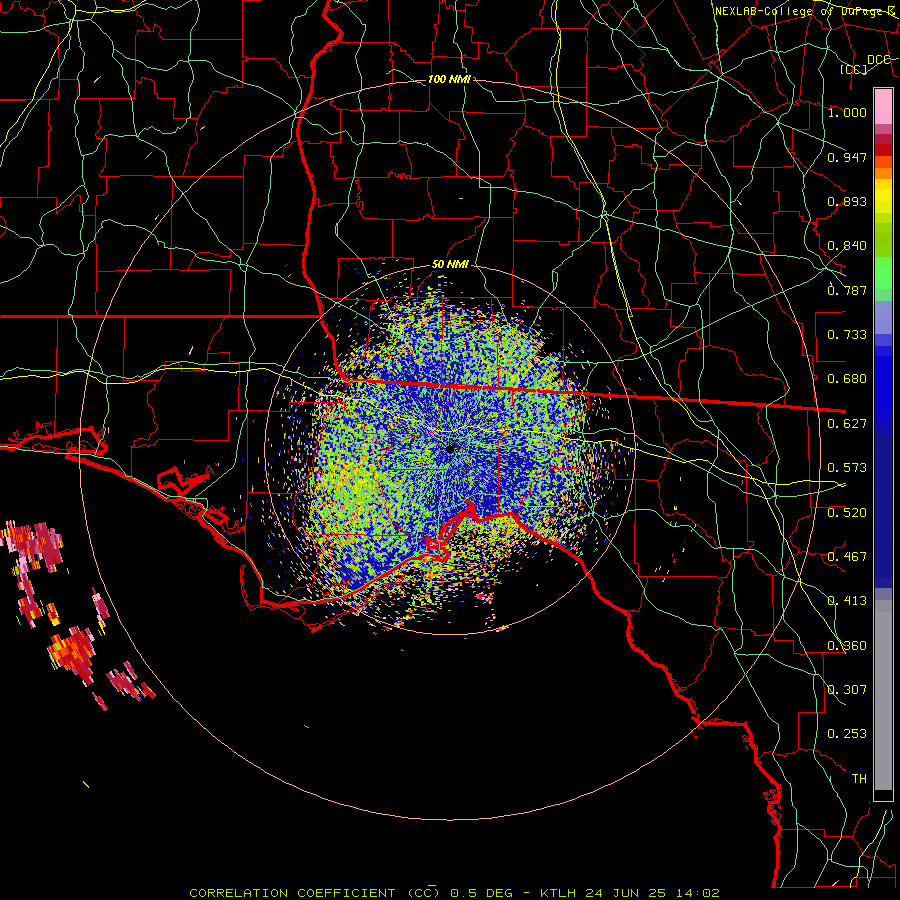Pick the orange swatch in the color bar
The width and height of the screenshot is (900, 900).
[883, 173]
